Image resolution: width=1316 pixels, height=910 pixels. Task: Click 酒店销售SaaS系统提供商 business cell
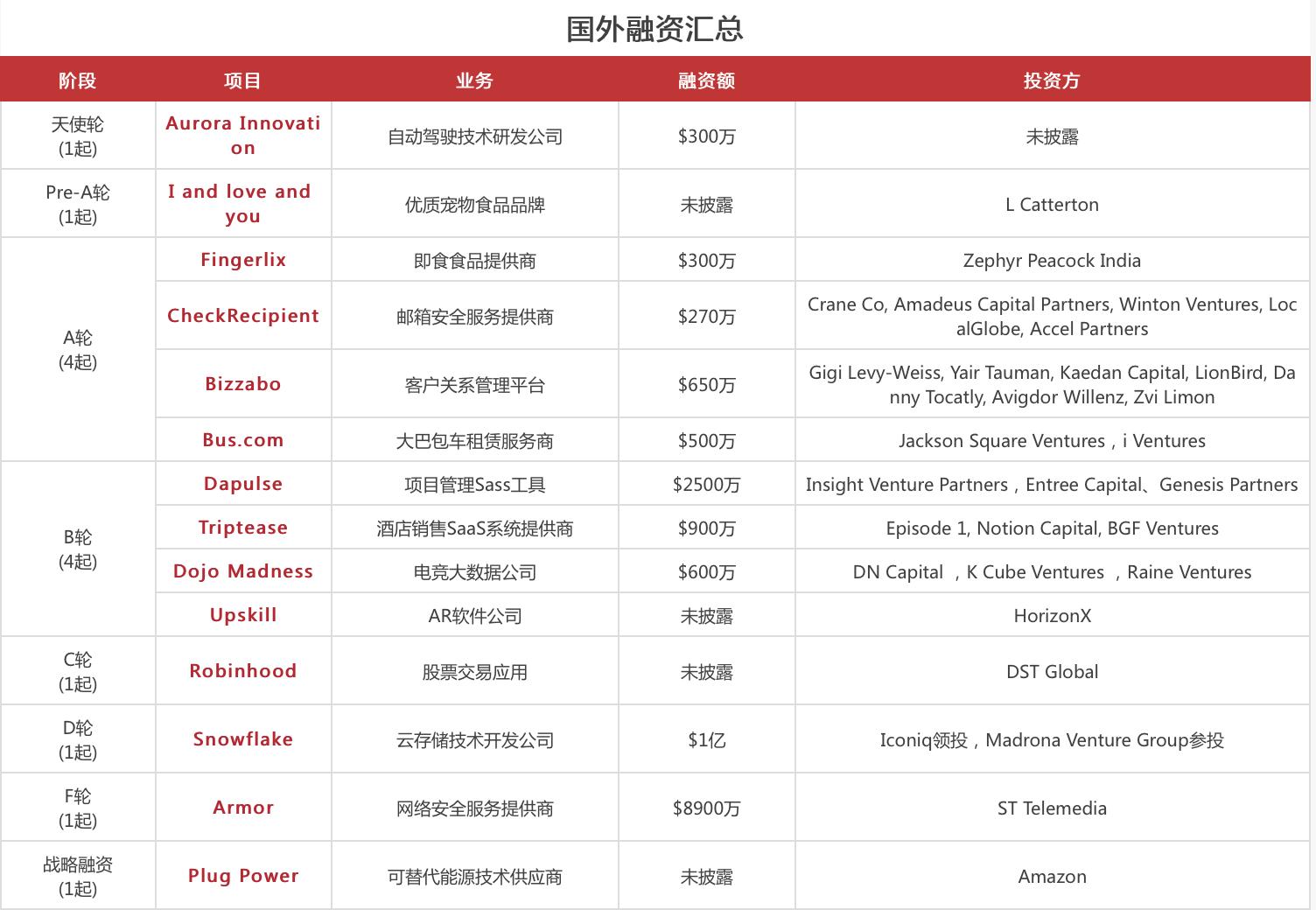[x=475, y=529]
